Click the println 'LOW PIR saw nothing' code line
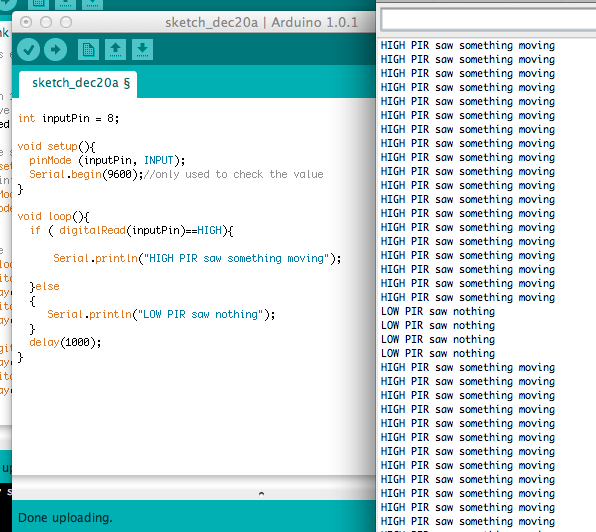The width and height of the screenshot is (596, 532). point(161,315)
